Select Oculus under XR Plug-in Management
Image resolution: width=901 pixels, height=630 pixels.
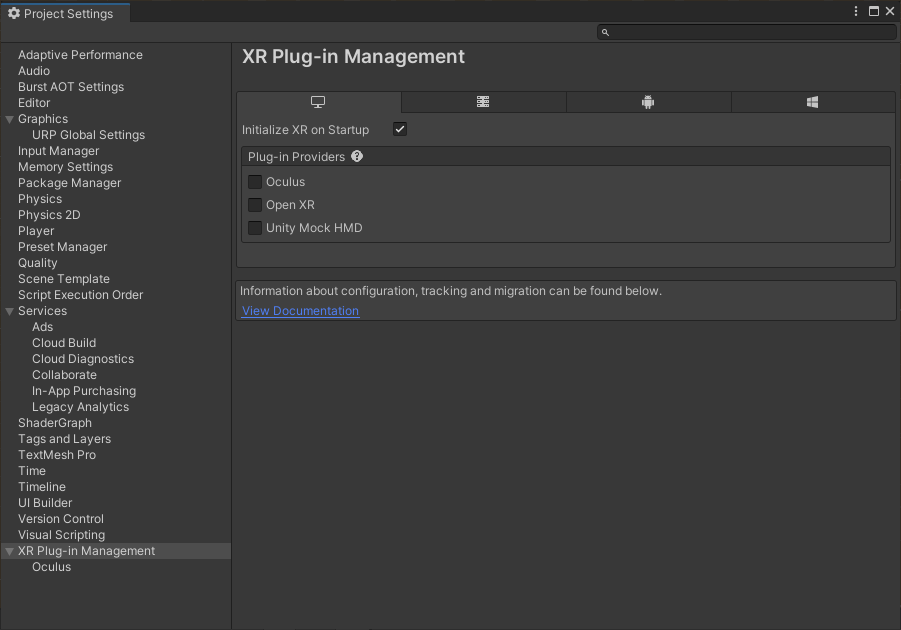coord(52,567)
